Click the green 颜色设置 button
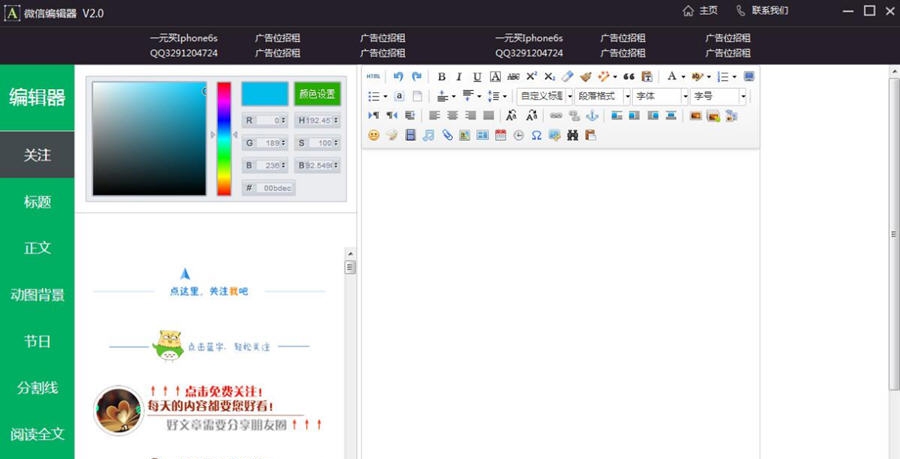The width and height of the screenshot is (900, 459). [317, 94]
